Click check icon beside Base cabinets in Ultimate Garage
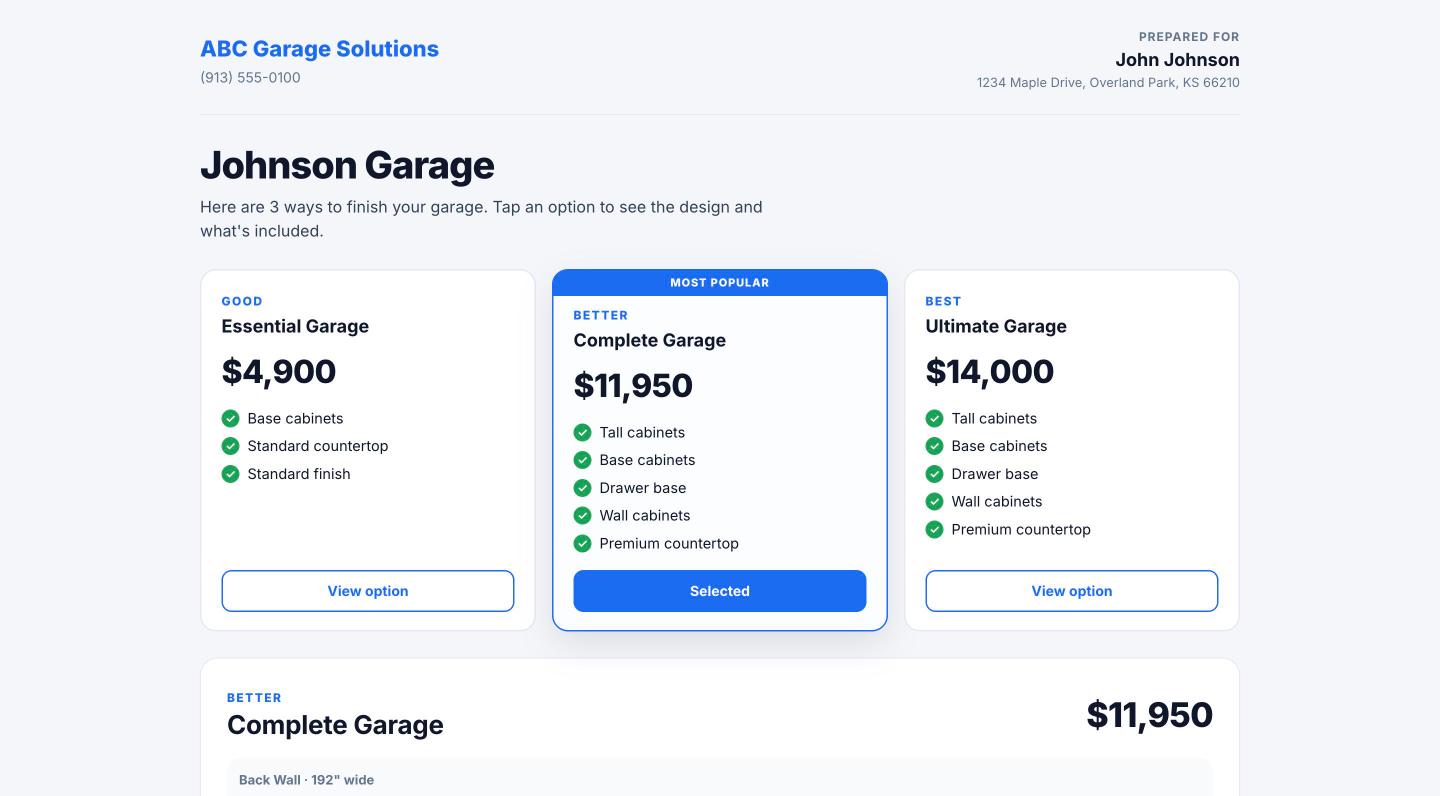The width and height of the screenshot is (1440, 796). pyautogui.click(x=935, y=446)
